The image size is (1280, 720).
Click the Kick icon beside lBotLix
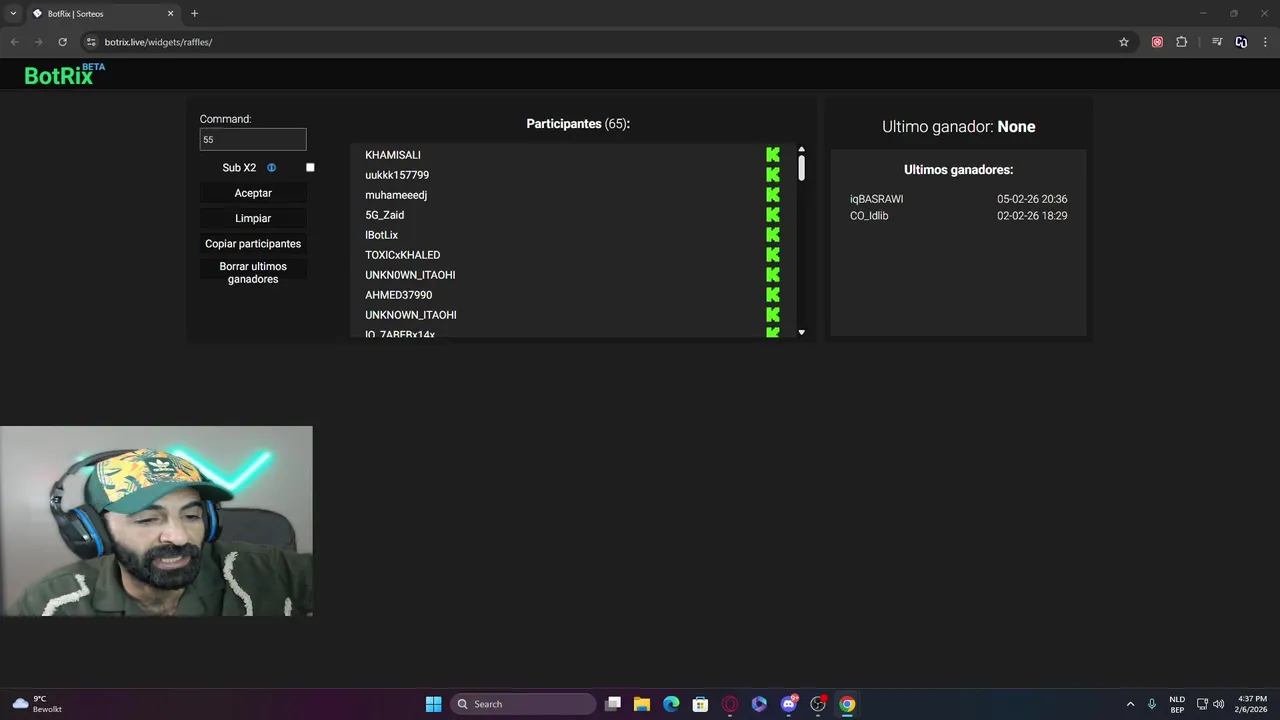pyautogui.click(x=773, y=235)
